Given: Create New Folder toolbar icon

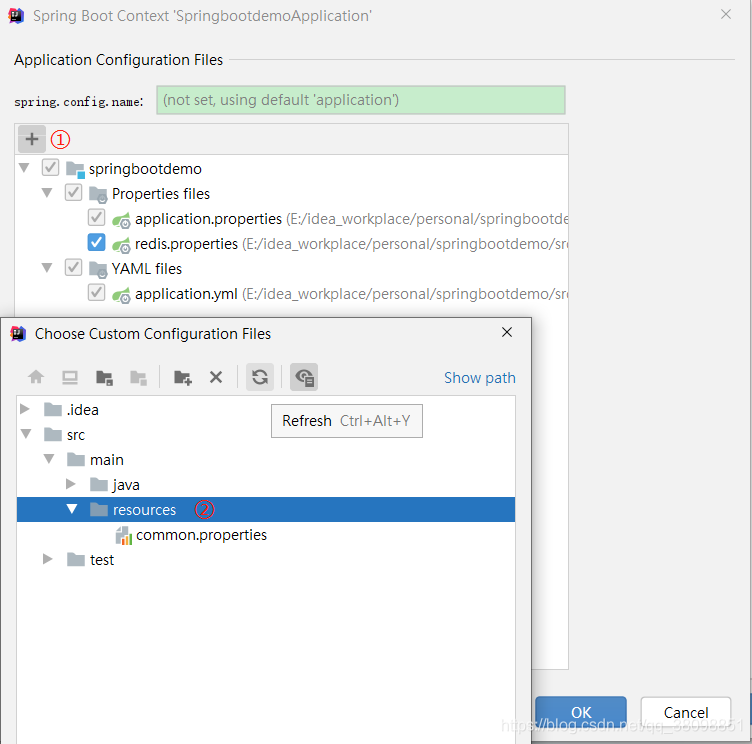Looking at the screenshot, I should click(x=182, y=377).
